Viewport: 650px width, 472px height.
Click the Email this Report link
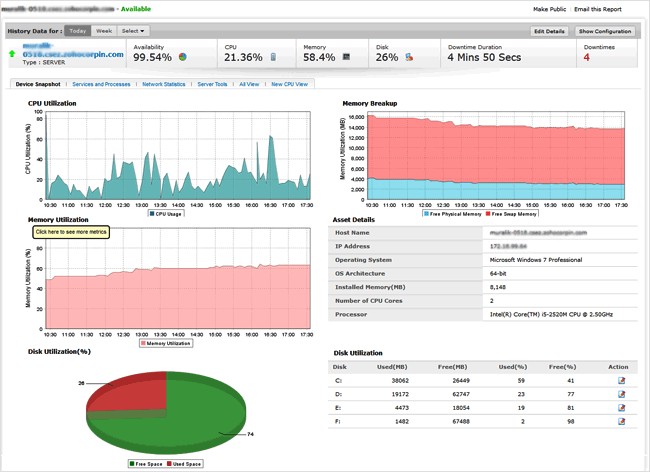pyautogui.click(x=596, y=9)
